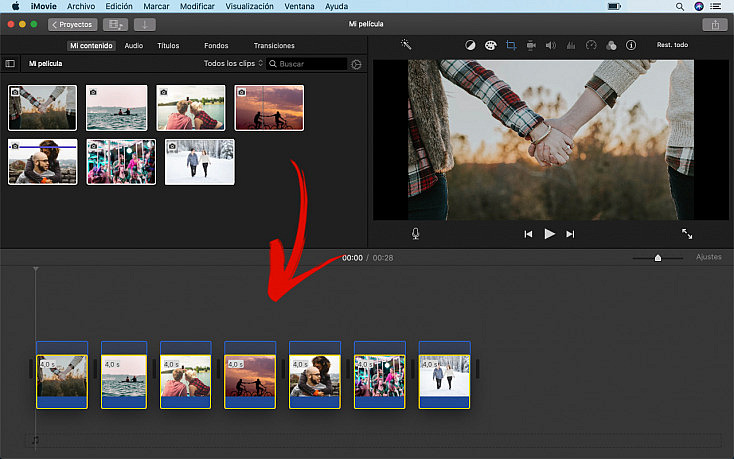This screenshot has height=459, width=734.
Task: Open the color correction palette tool
Action: click(490, 45)
